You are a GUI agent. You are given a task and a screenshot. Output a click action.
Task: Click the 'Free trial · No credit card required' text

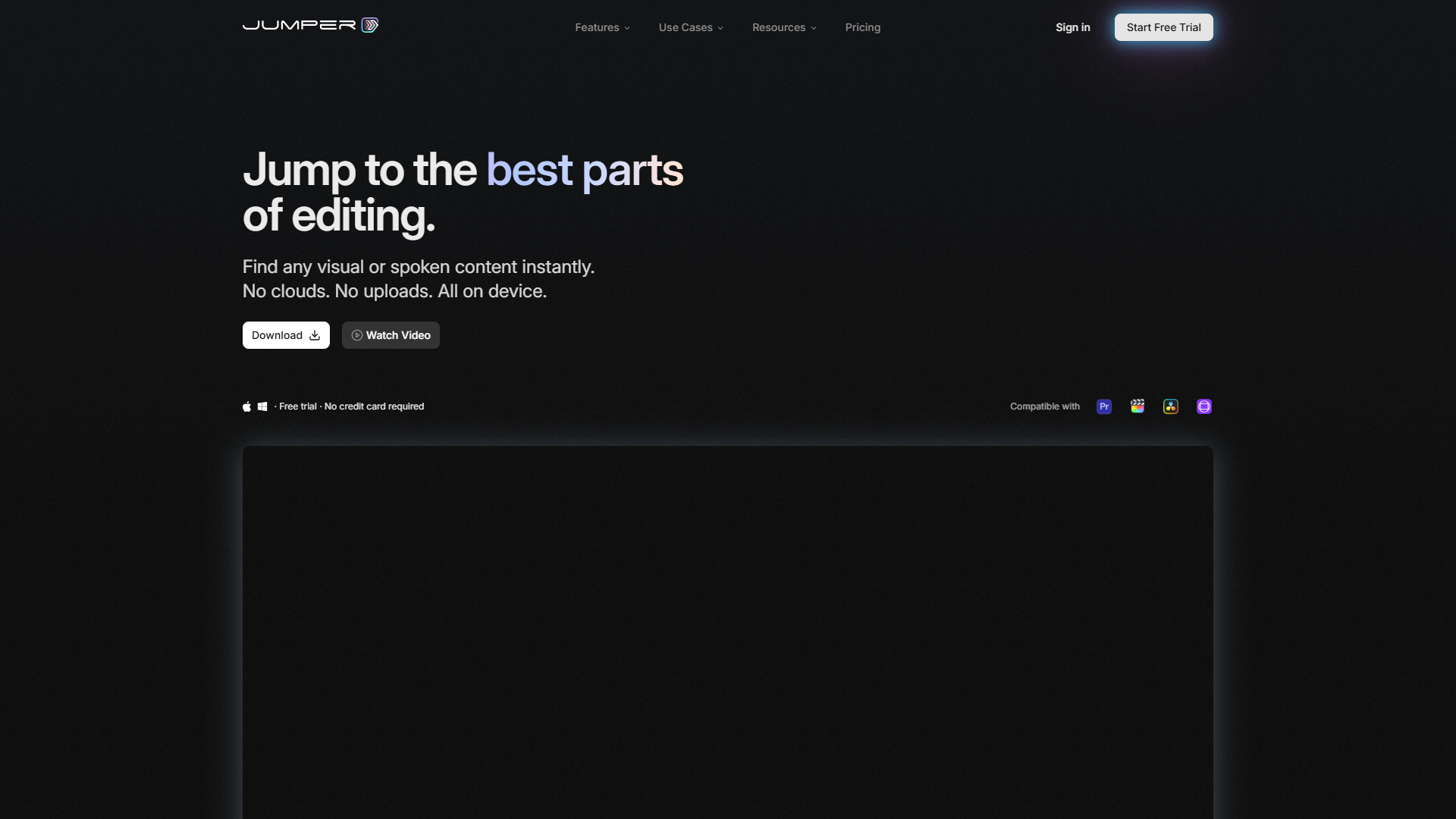351,406
